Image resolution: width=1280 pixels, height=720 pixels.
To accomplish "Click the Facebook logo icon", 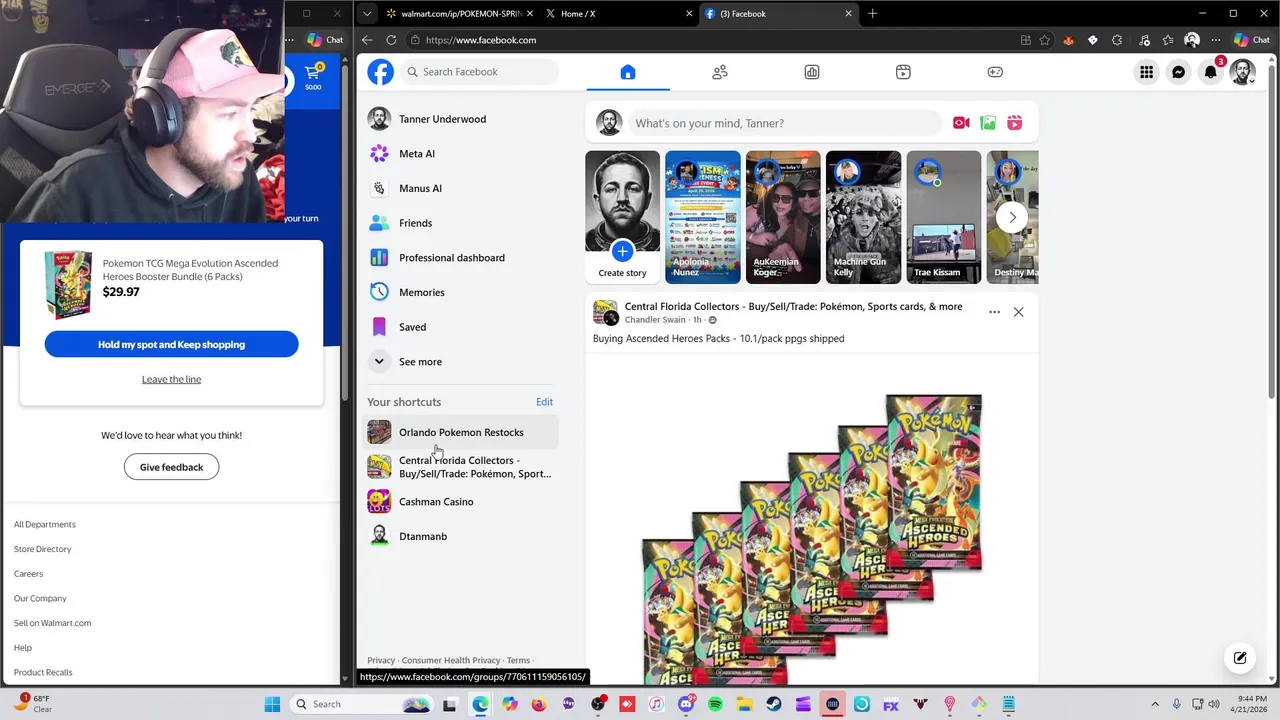I will pos(380,72).
